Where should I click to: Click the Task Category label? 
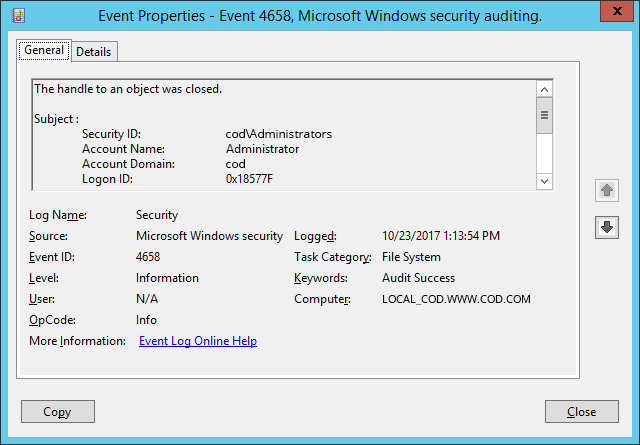[x=333, y=257]
